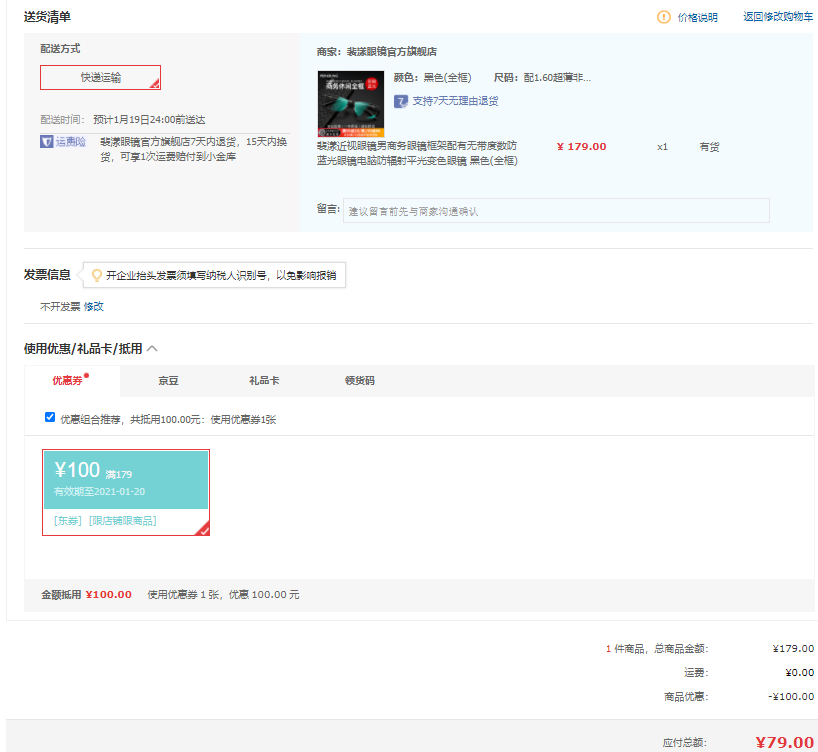This screenshot has height=752, width=818.
Task: Click the estimated delivery time 预计1月19日24:00前送达
Action: pyautogui.click(x=149, y=120)
